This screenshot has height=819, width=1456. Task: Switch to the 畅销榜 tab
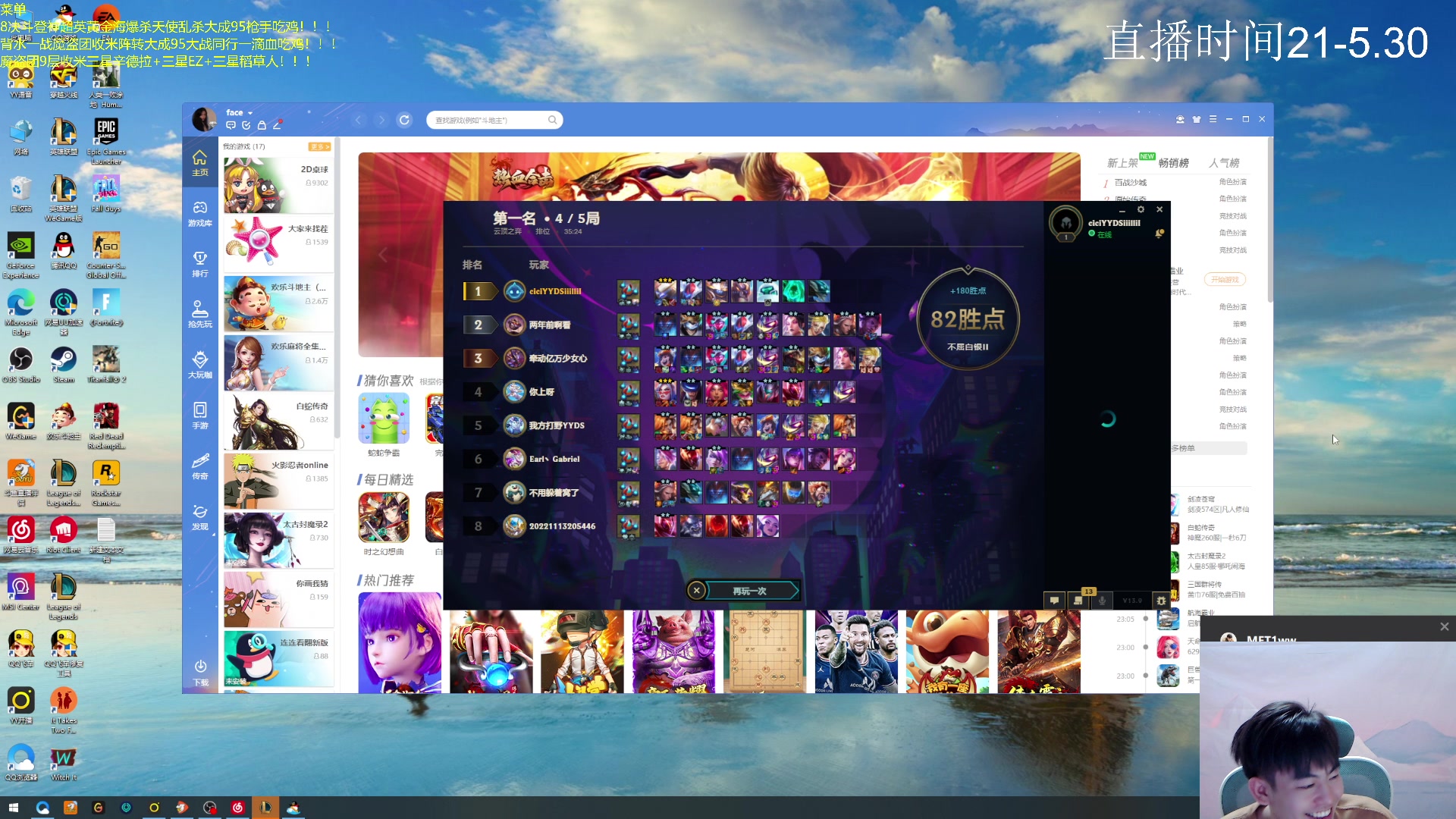pos(1173,163)
